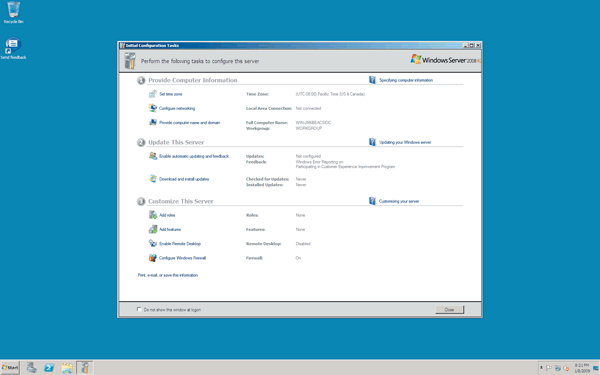The height and width of the screenshot is (375, 600).
Task: Click help icon beside Updating your Windows server
Action: pyautogui.click(x=372, y=142)
